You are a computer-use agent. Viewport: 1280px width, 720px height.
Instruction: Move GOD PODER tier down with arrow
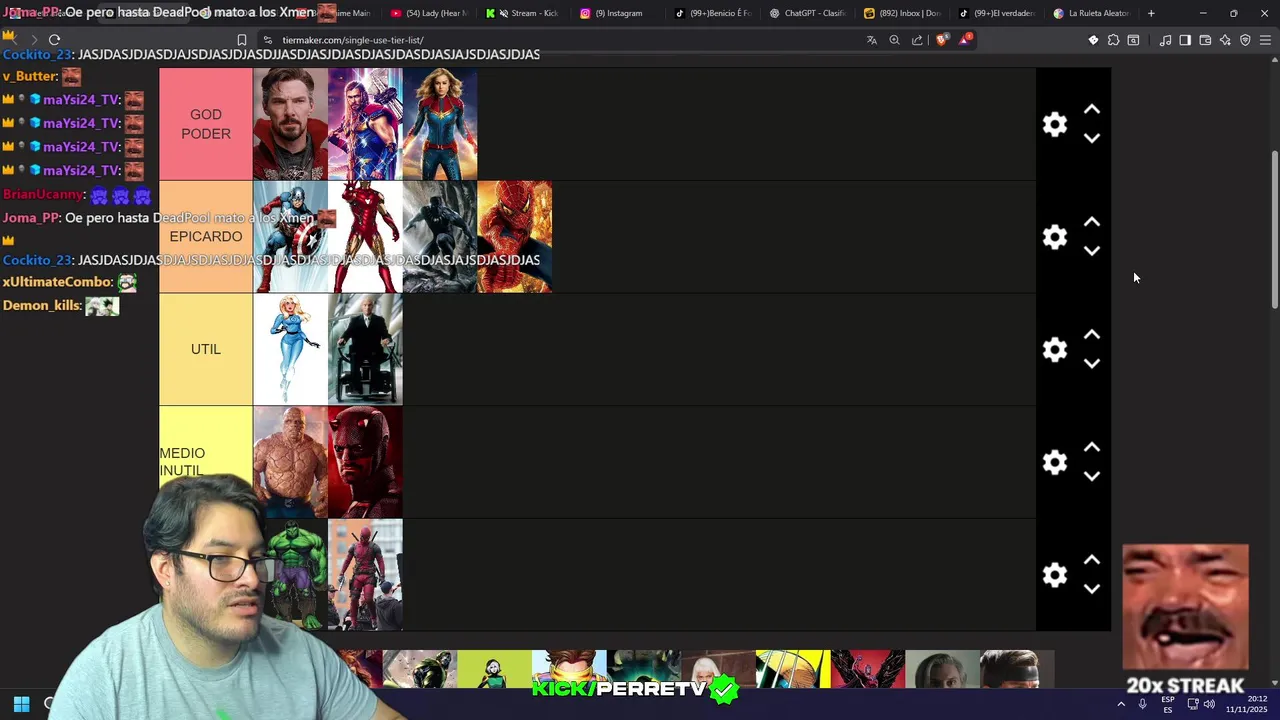click(x=1092, y=138)
